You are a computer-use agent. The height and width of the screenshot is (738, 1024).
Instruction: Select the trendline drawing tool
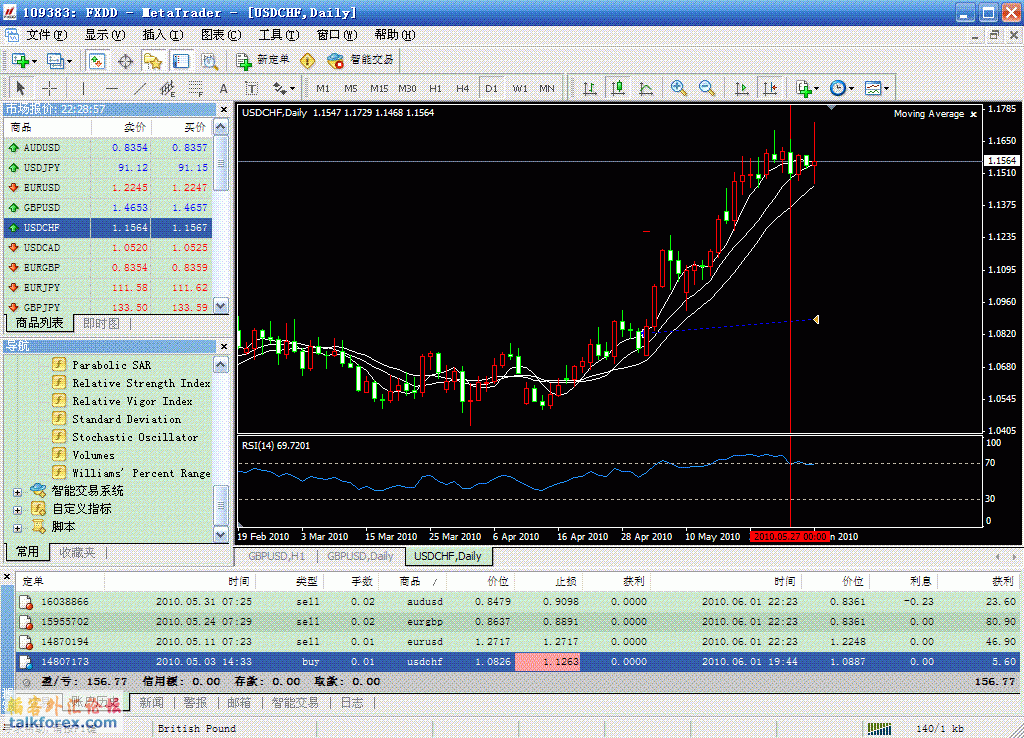140,88
